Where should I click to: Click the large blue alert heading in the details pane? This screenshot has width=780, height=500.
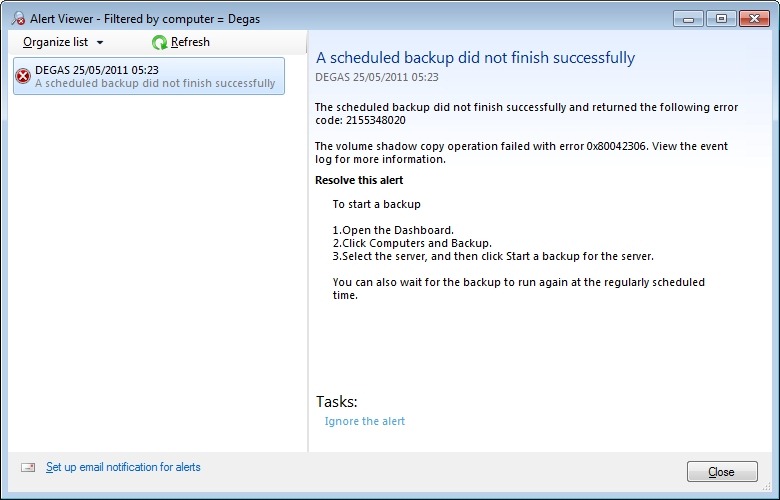[475, 58]
